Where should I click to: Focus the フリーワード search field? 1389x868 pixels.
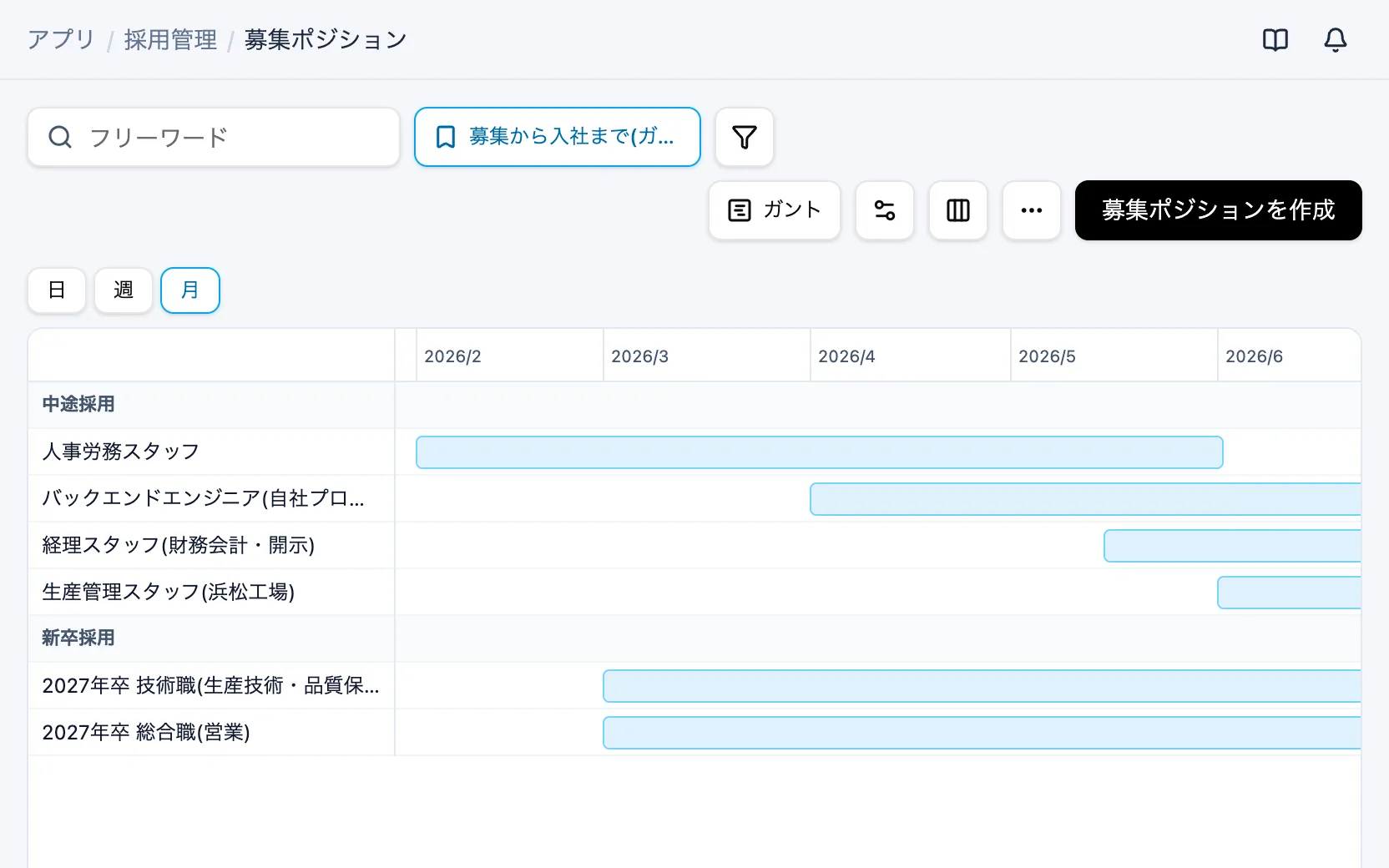[214, 137]
